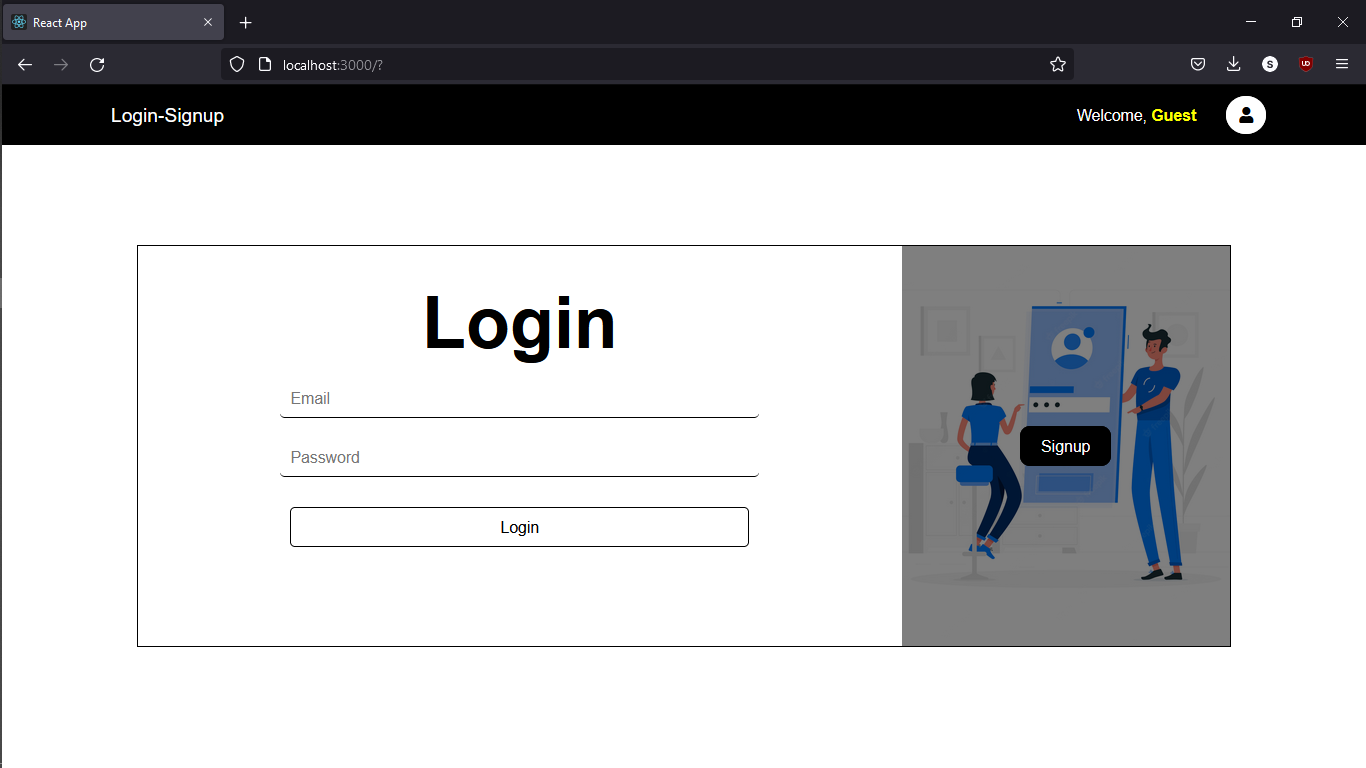Click the Firefox shield tracking protection icon
This screenshot has height=768, width=1366.
click(236, 64)
